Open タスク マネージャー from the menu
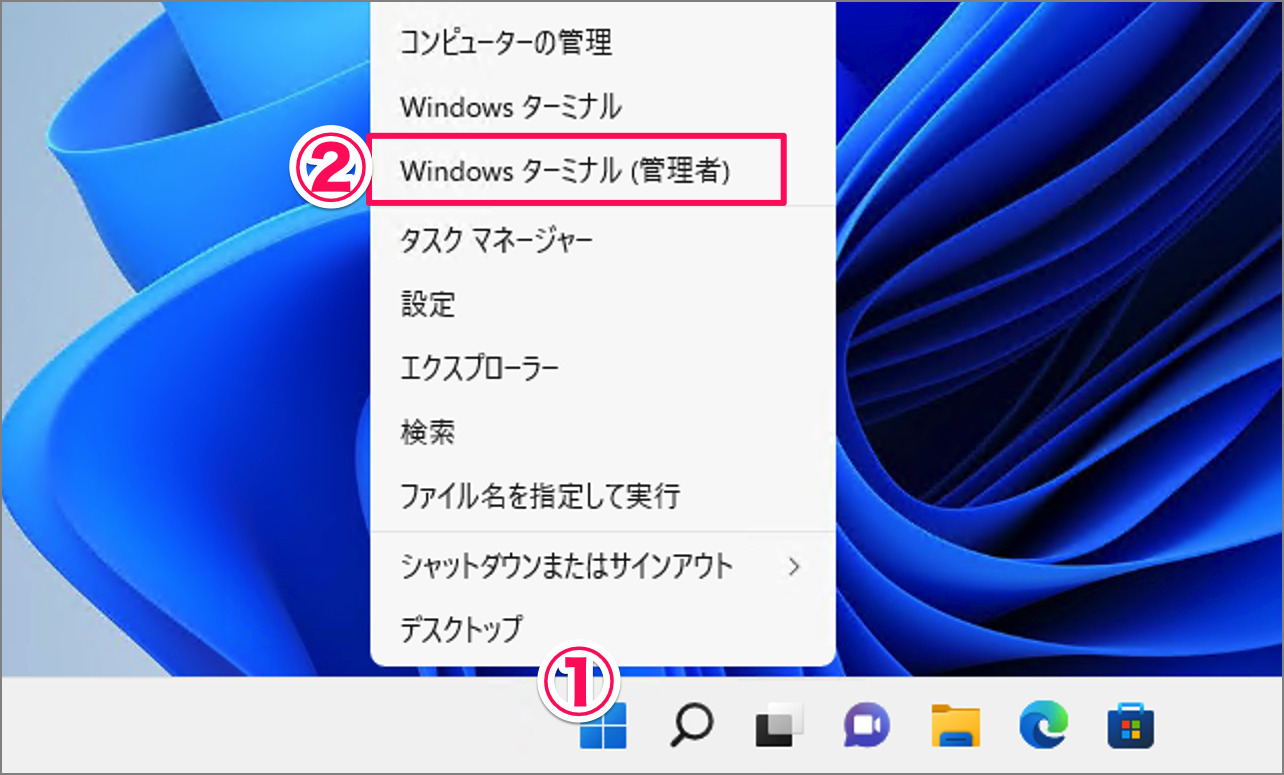1284x775 pixels. click(496, 240)
